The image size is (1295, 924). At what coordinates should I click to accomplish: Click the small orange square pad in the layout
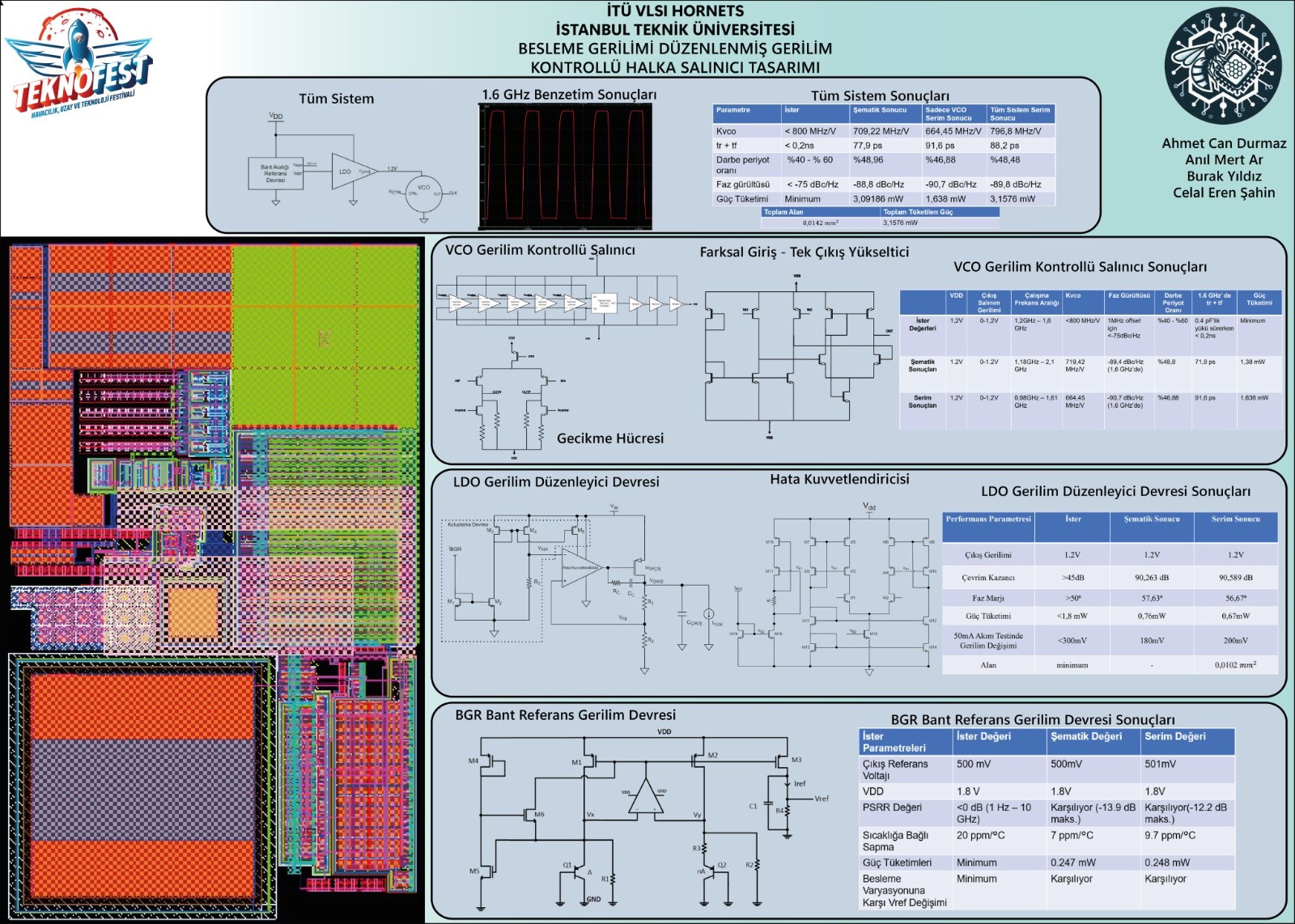click(x=193, y=612)
